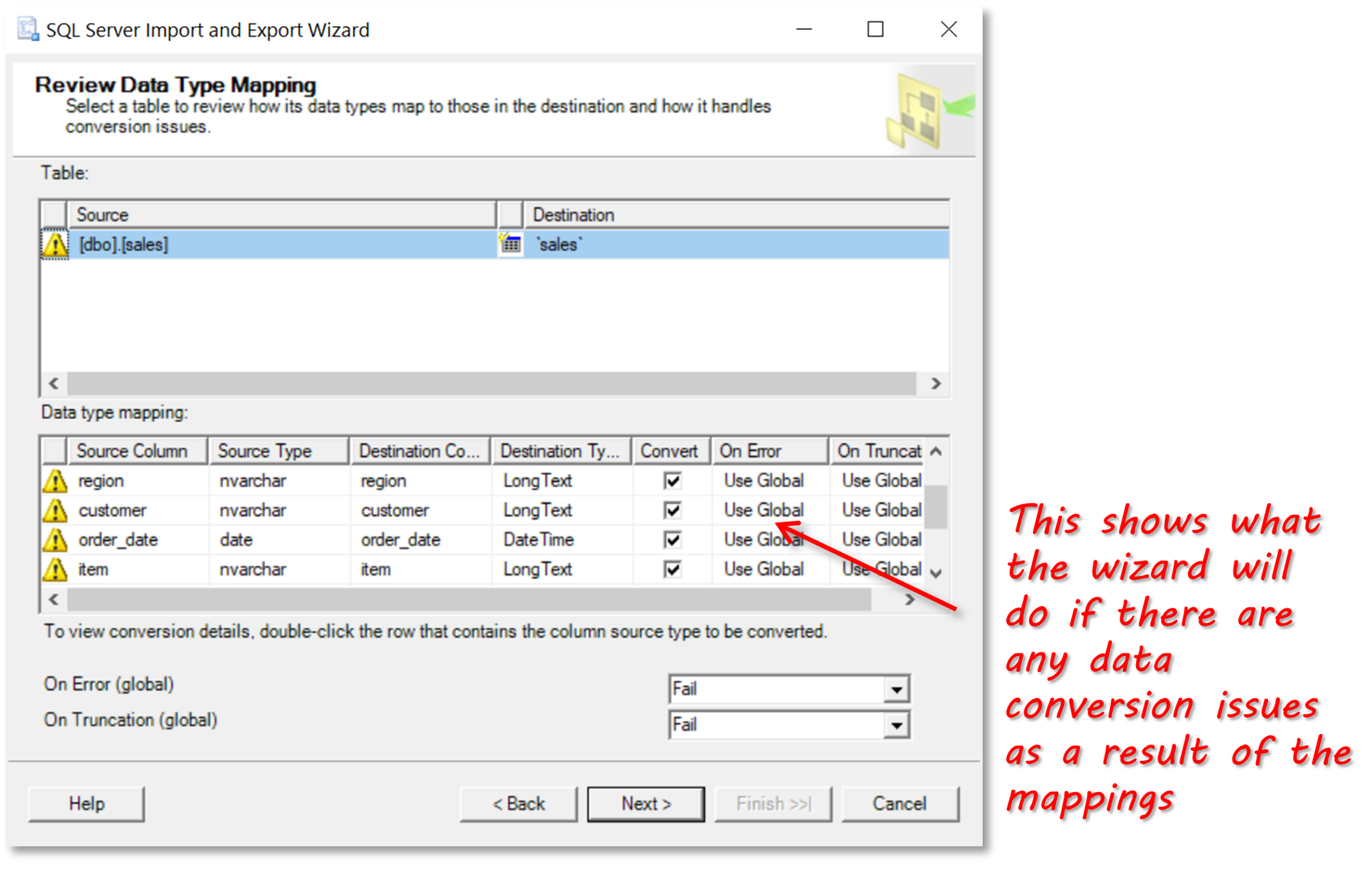Click the warning icon next to customer column
The width and height of the screenshot is (1372, 882).
pyautogui.click(x=54, y=510)
